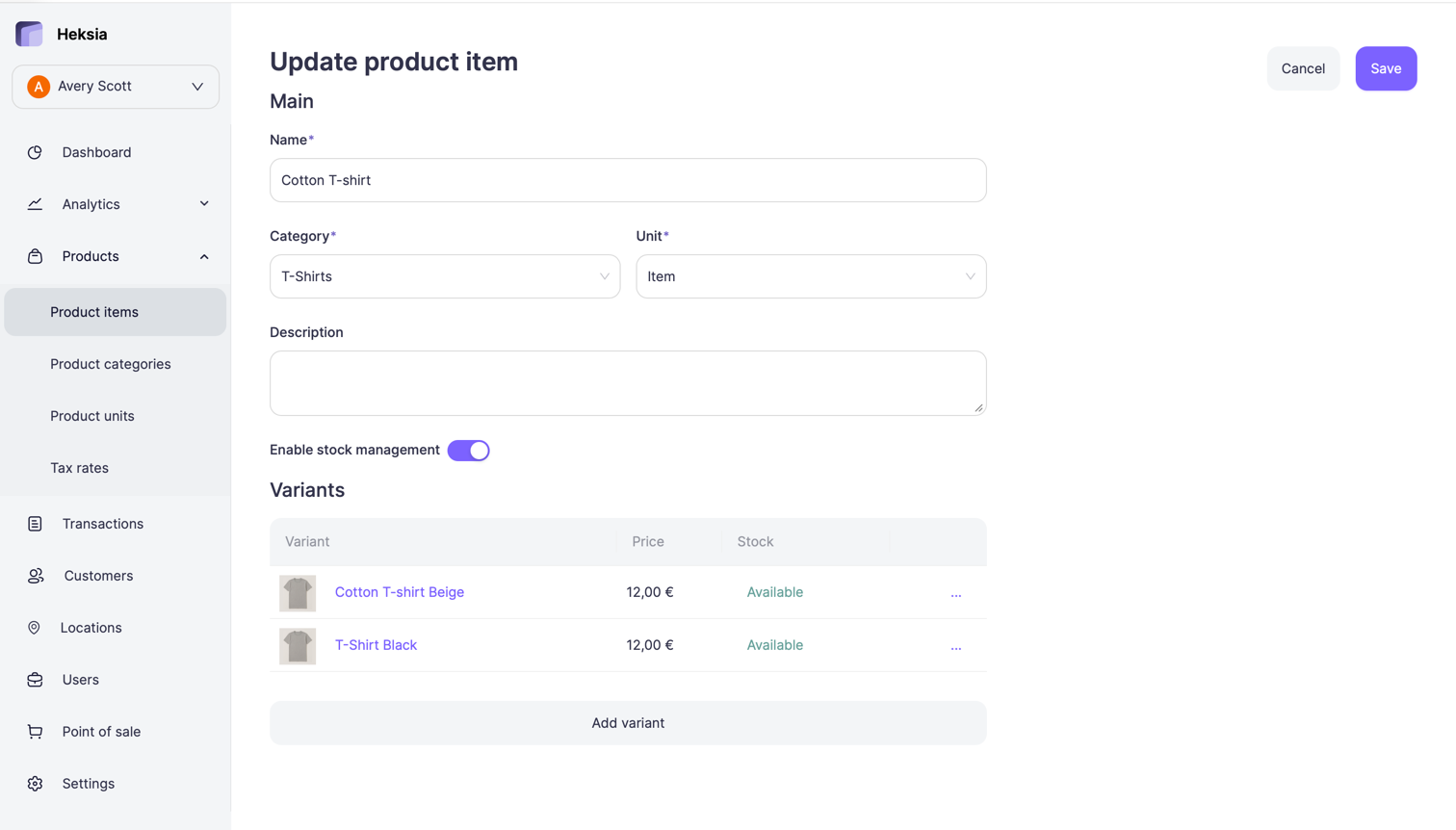The height and width of the screenshot is (830, 1456).
Task: Save the product item
Action: [x=1386, y=68]
